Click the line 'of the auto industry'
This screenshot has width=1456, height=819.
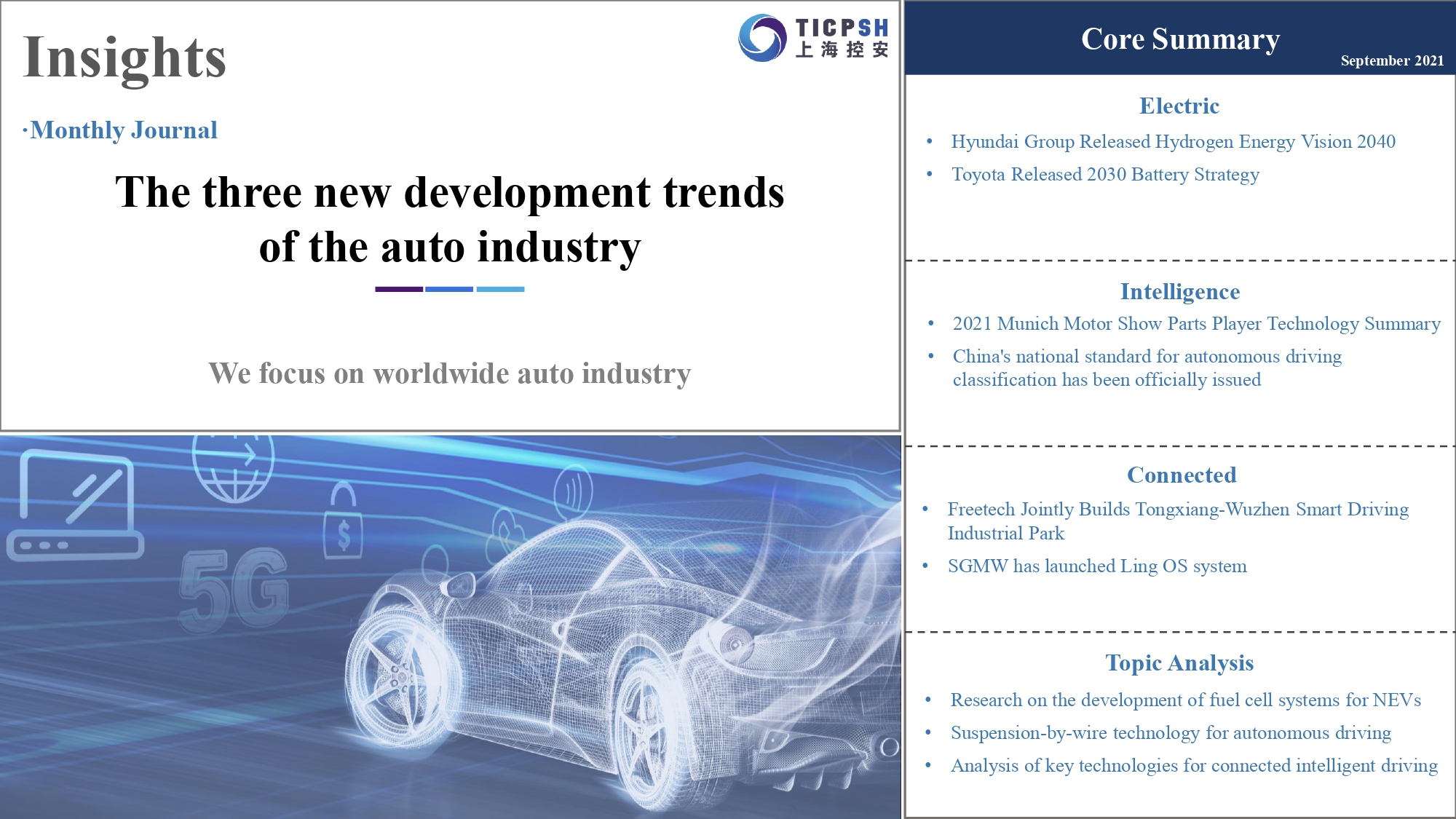450,247
